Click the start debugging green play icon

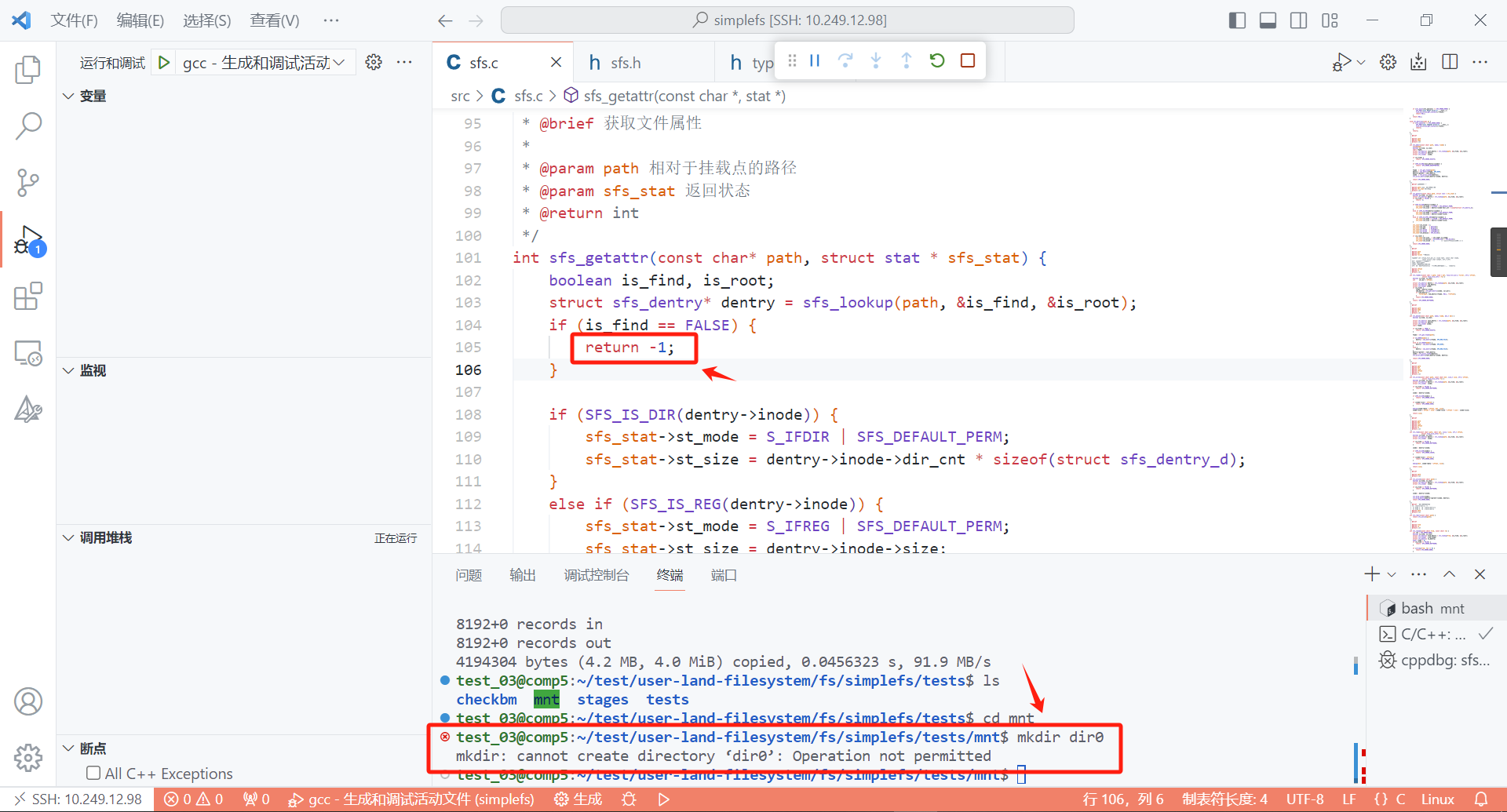(164, 63)
